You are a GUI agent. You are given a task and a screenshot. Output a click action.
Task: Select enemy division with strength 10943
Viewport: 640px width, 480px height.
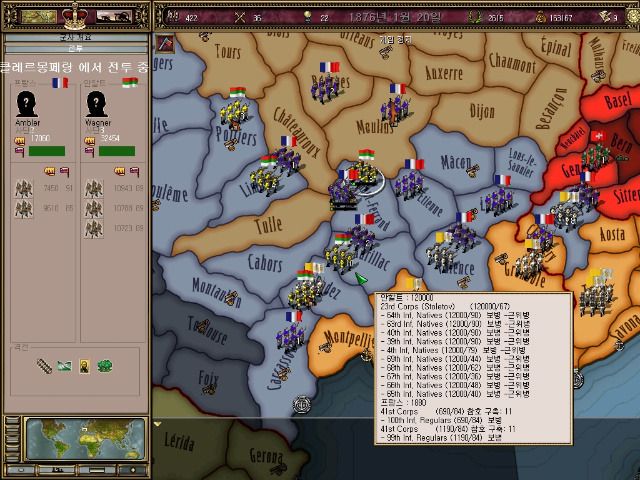point(113,189)
